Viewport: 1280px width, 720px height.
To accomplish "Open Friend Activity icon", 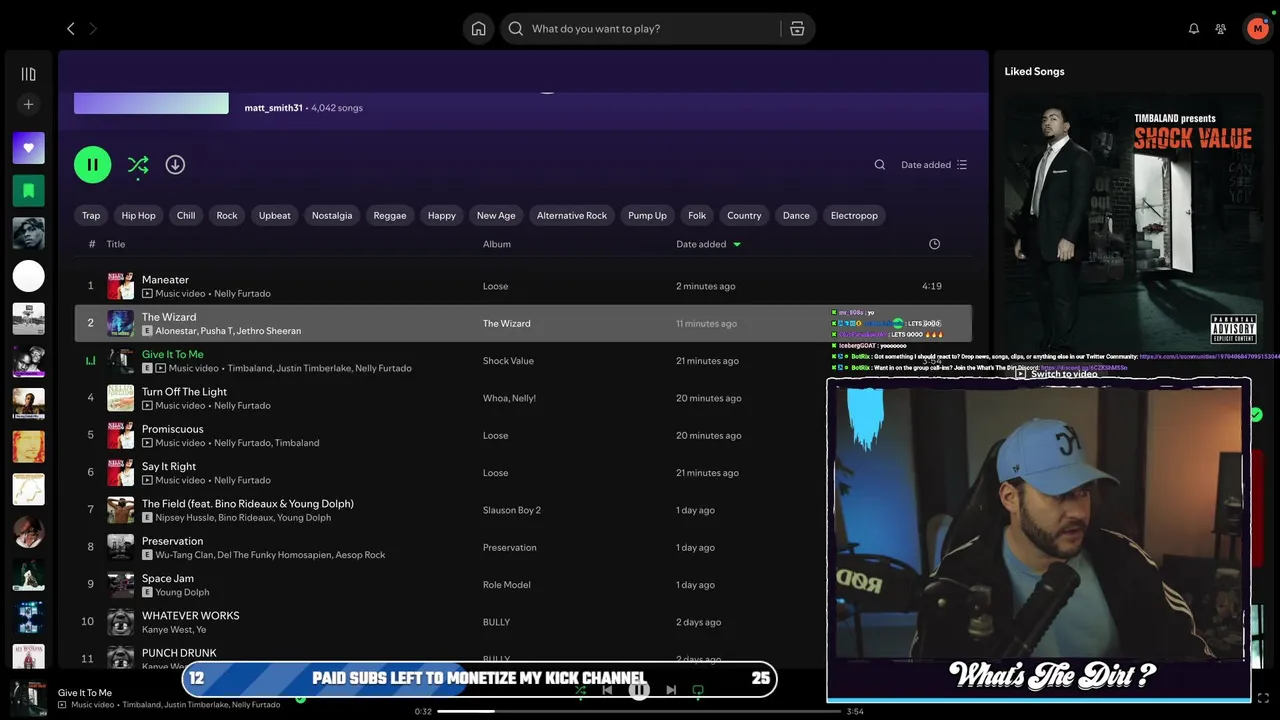I will (1221, 29).
